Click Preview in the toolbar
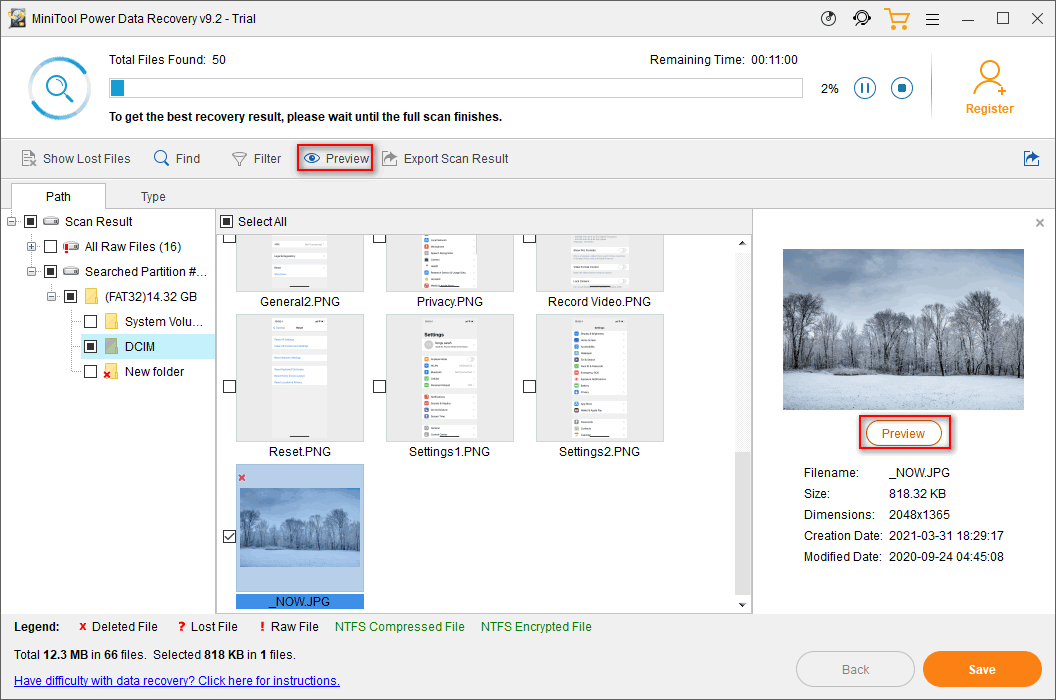The width and height of the screenshot is (1056, 700). point(336,158)
